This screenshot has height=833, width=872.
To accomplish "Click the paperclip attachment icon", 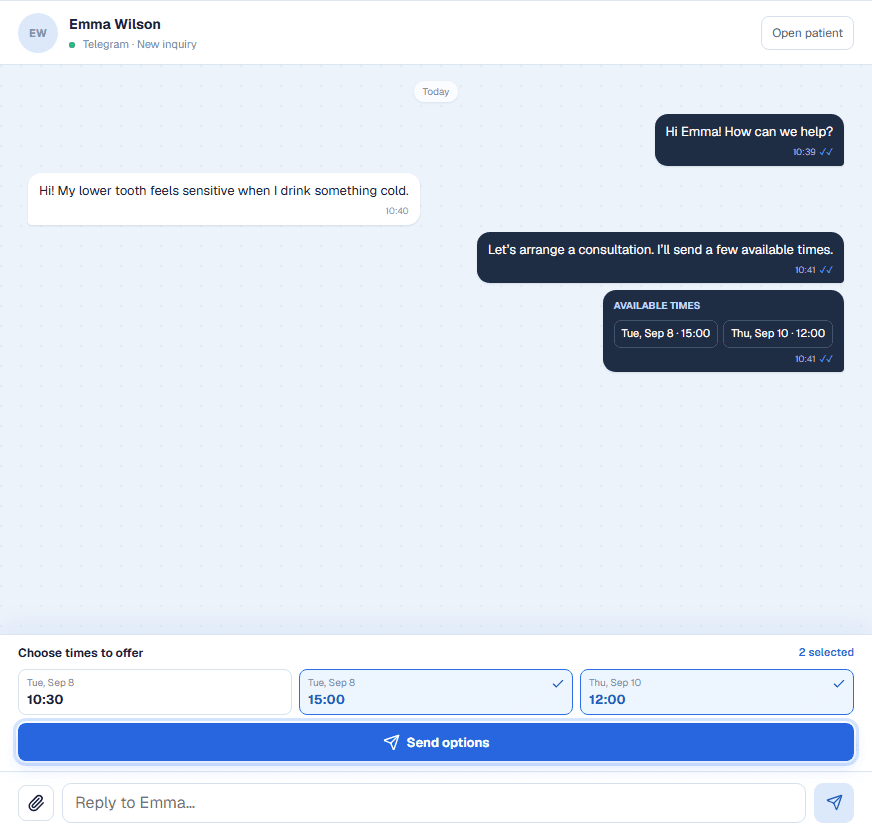I will coord(36,802).
